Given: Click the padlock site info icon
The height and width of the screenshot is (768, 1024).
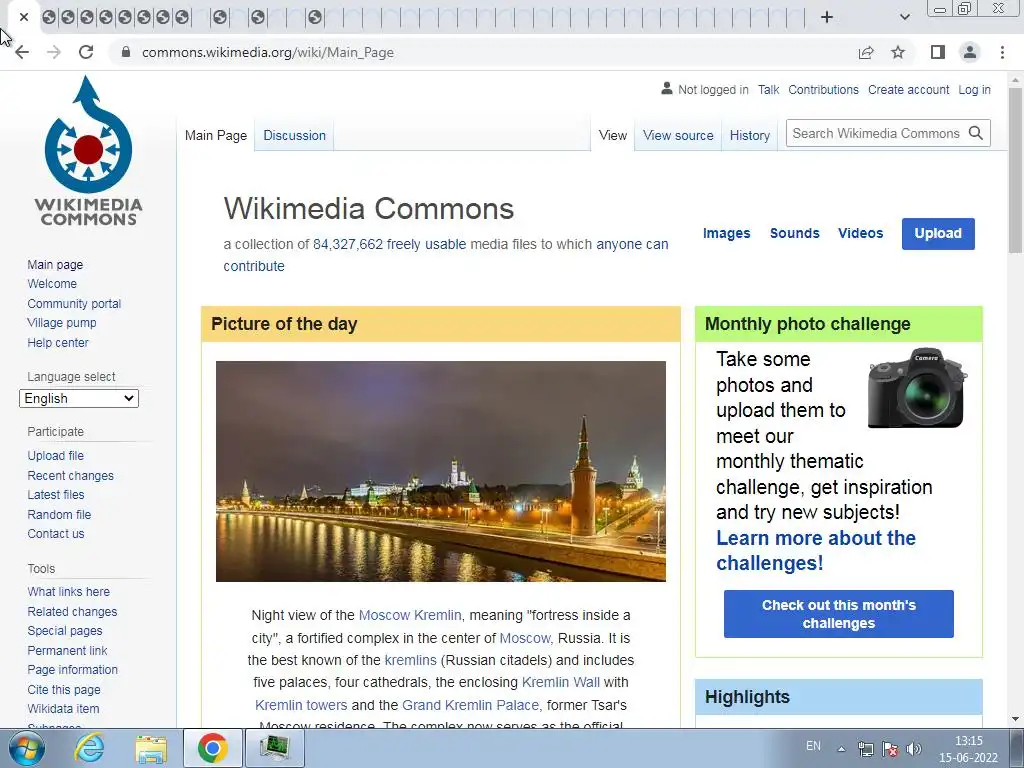Looking at the screenshot, I should (126, 52).
